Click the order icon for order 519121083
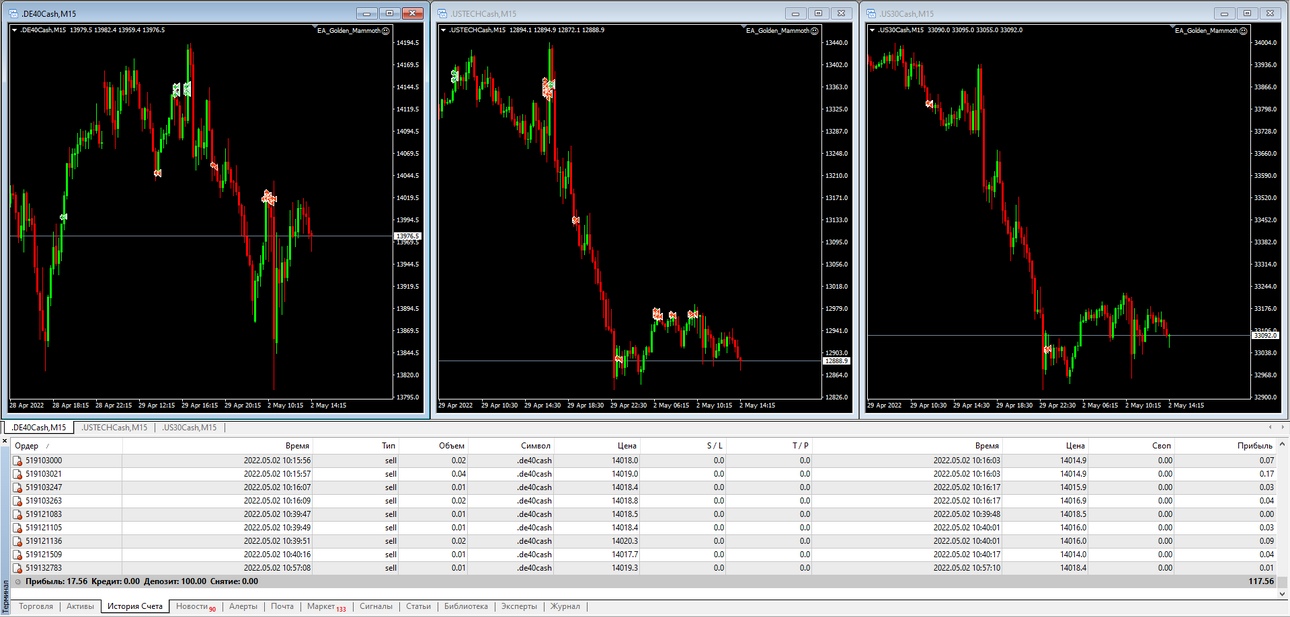 click(x=18, y=514)
